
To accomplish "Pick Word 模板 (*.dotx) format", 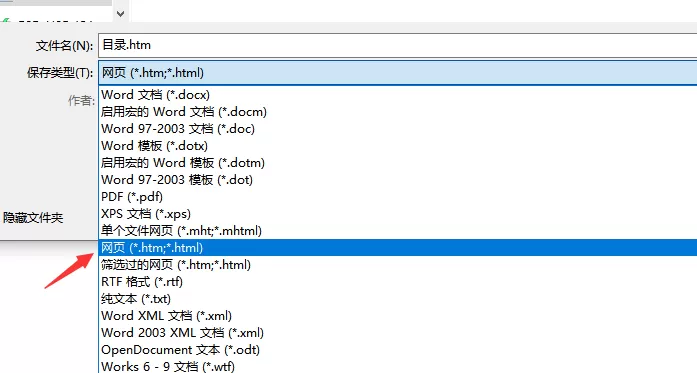I will click(x=397, y=146).
